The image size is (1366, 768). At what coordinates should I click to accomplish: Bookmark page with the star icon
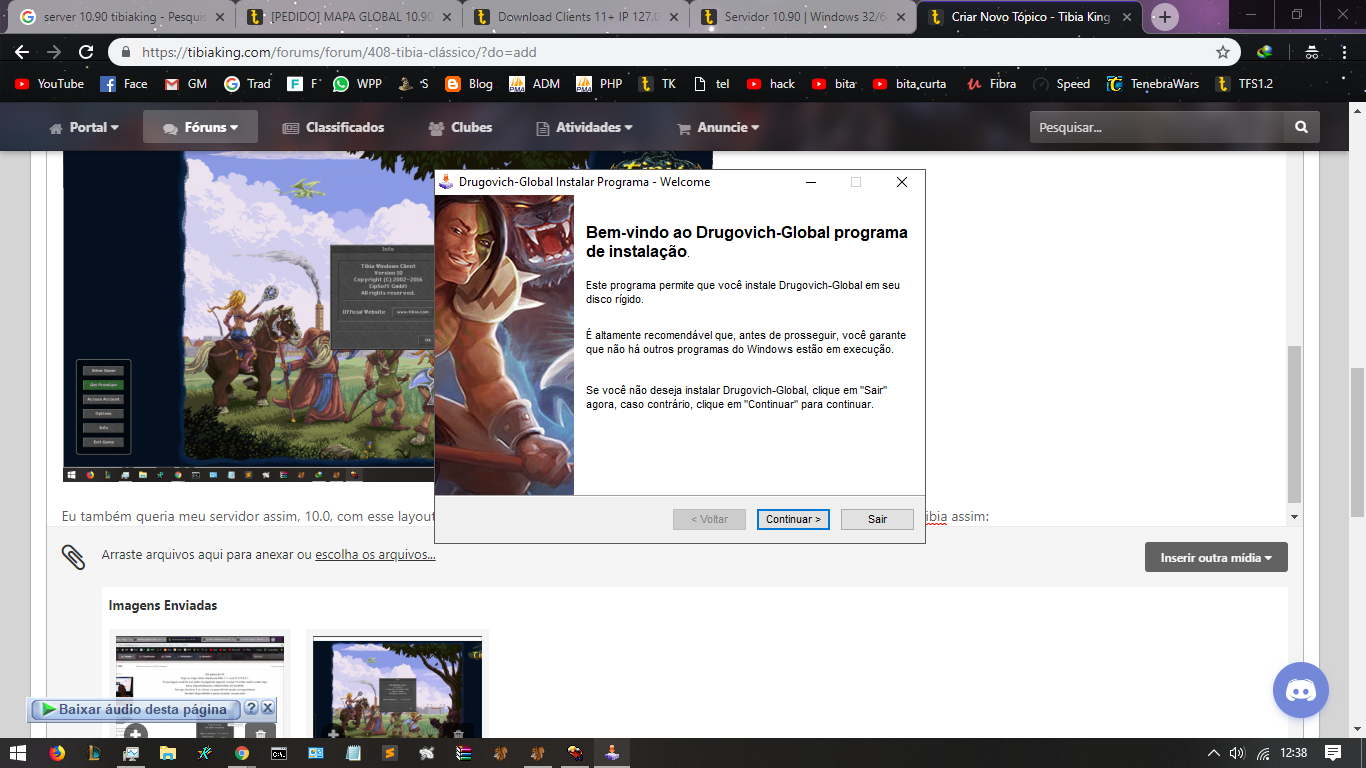point(1222,52)
